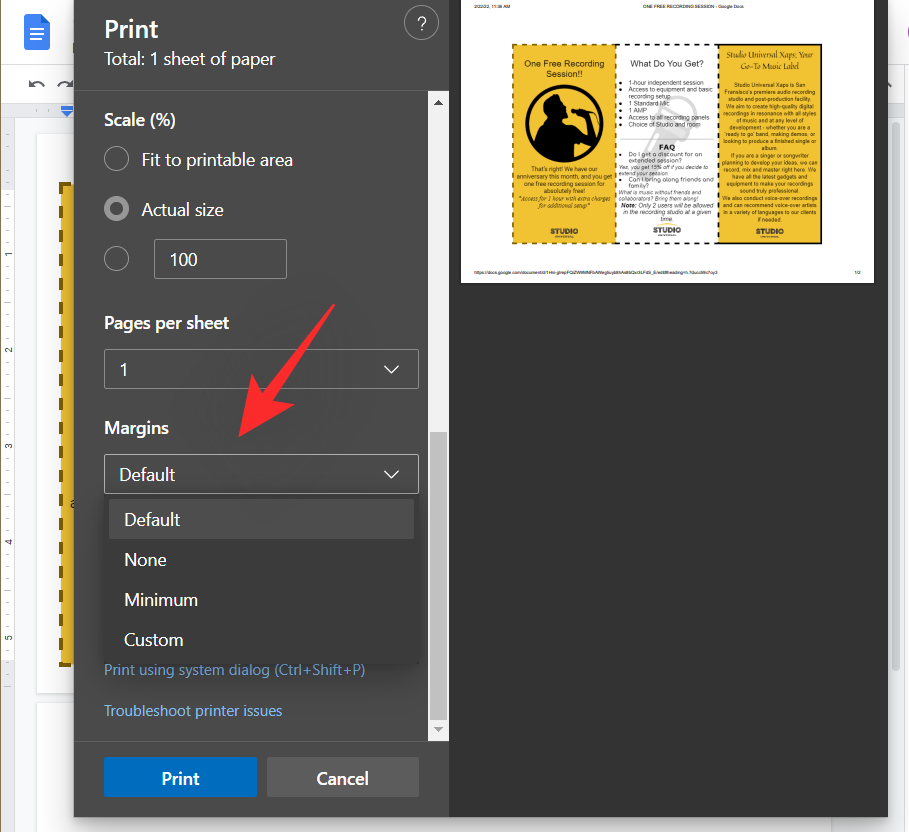This screenshot has width=909, height=832.
Task: Cancel the print dialog
Action: 342,778
